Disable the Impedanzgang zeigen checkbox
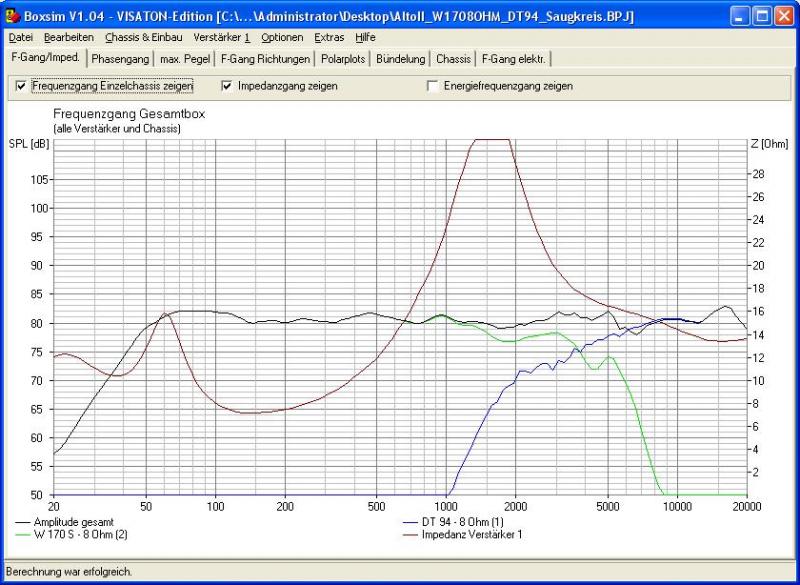Screen dimensions: 800x585 click(227, 86)
